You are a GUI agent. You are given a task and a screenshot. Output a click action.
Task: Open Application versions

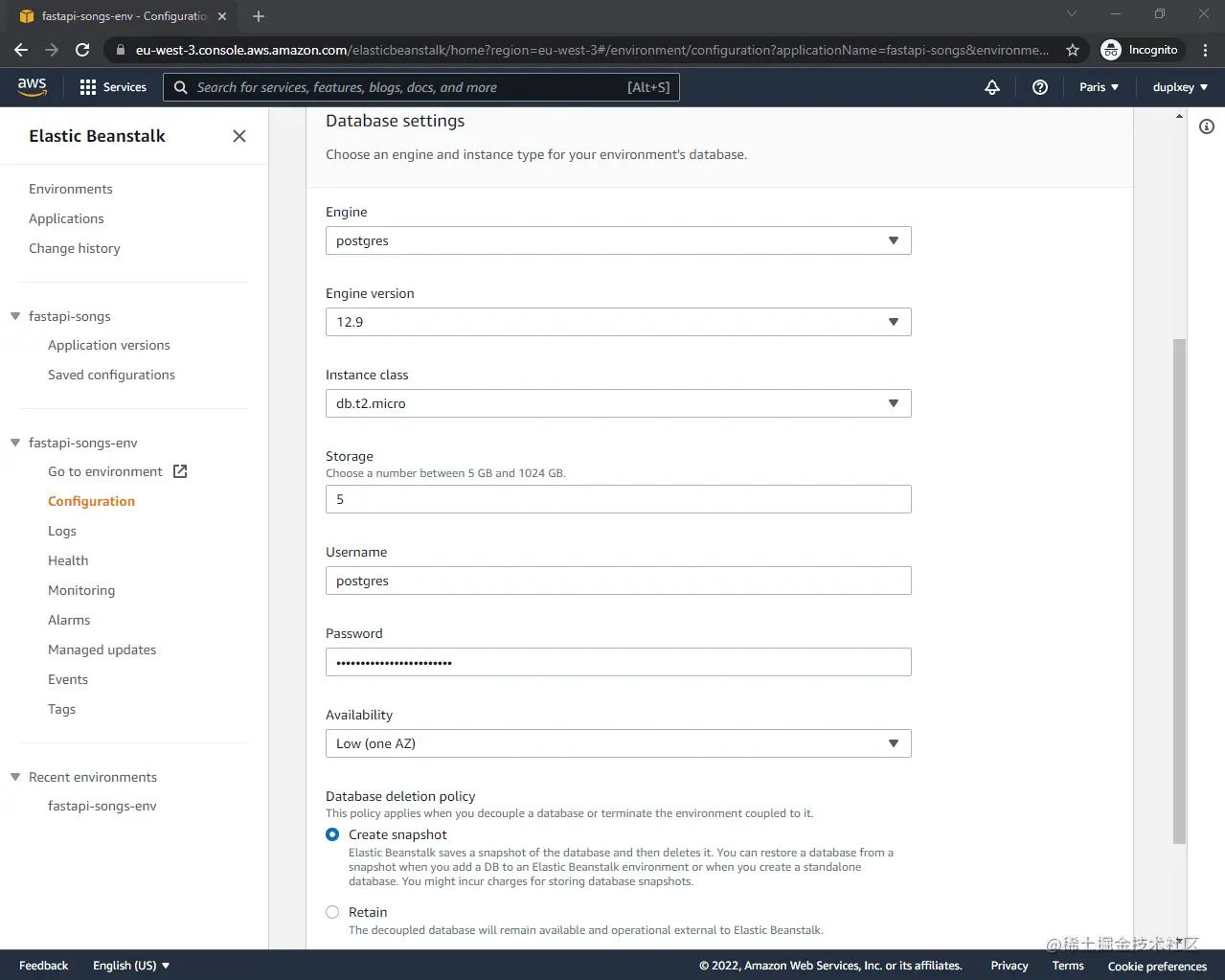(109, 345)
